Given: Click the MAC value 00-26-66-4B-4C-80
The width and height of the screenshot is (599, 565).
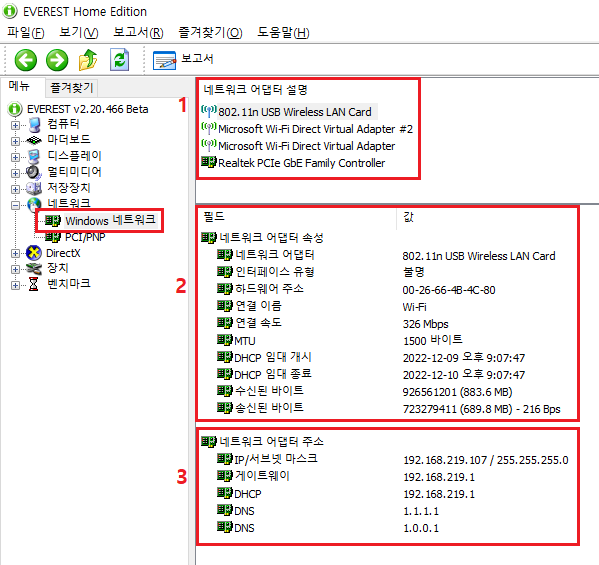Looking at the screenshot, I should [x=449, y=290].
